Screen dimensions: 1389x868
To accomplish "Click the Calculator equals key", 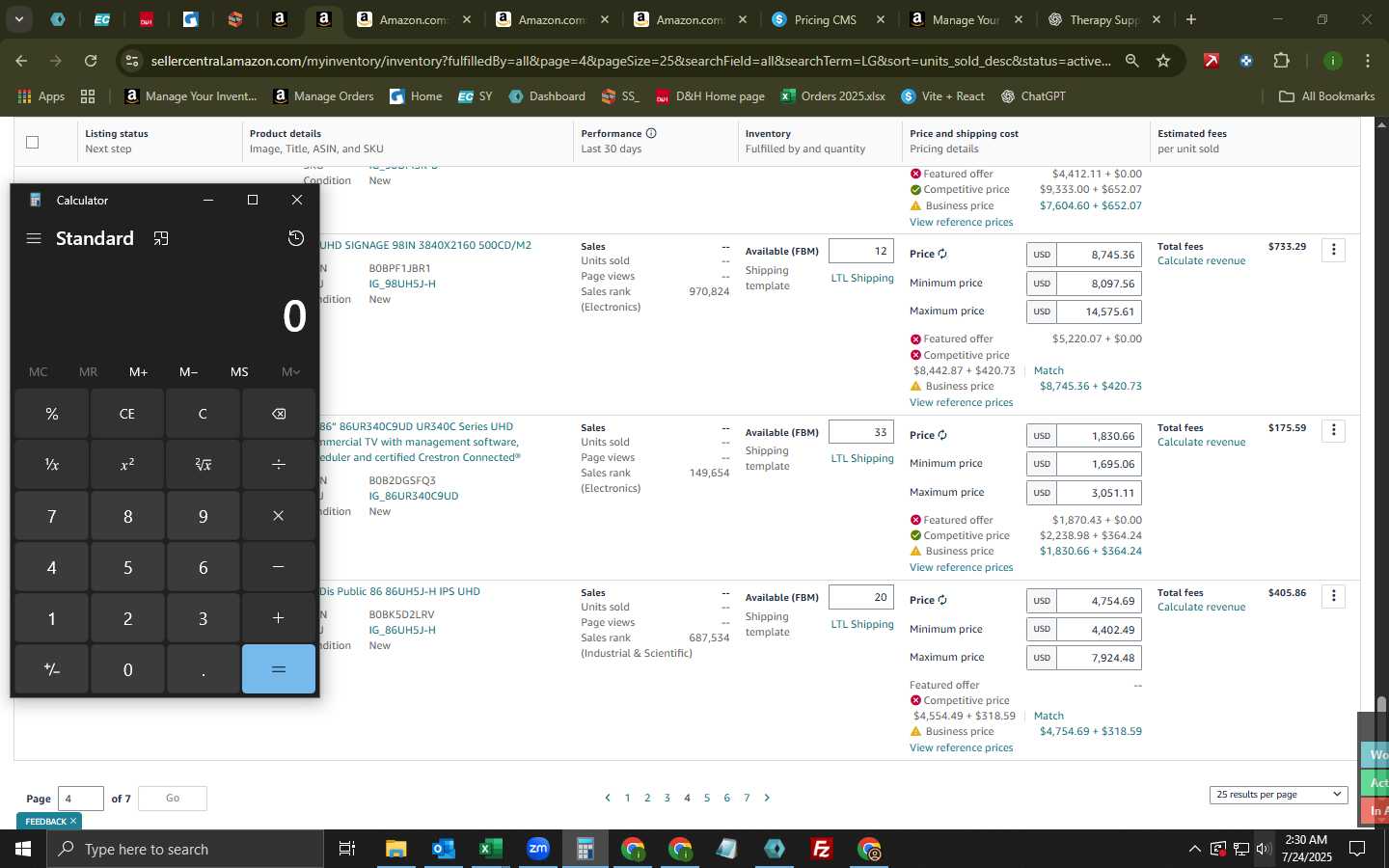I will (x=279, y=669).
